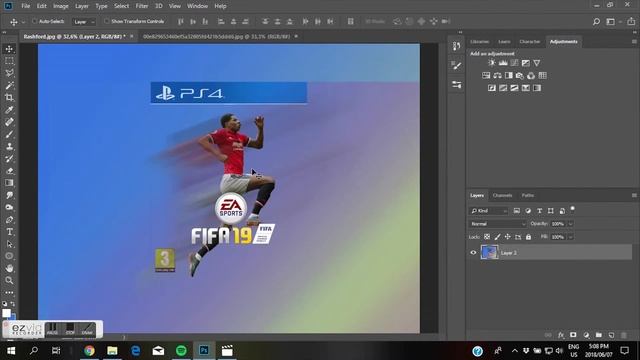
Task: Create a new layer group folder
Action: pos(598,335)
